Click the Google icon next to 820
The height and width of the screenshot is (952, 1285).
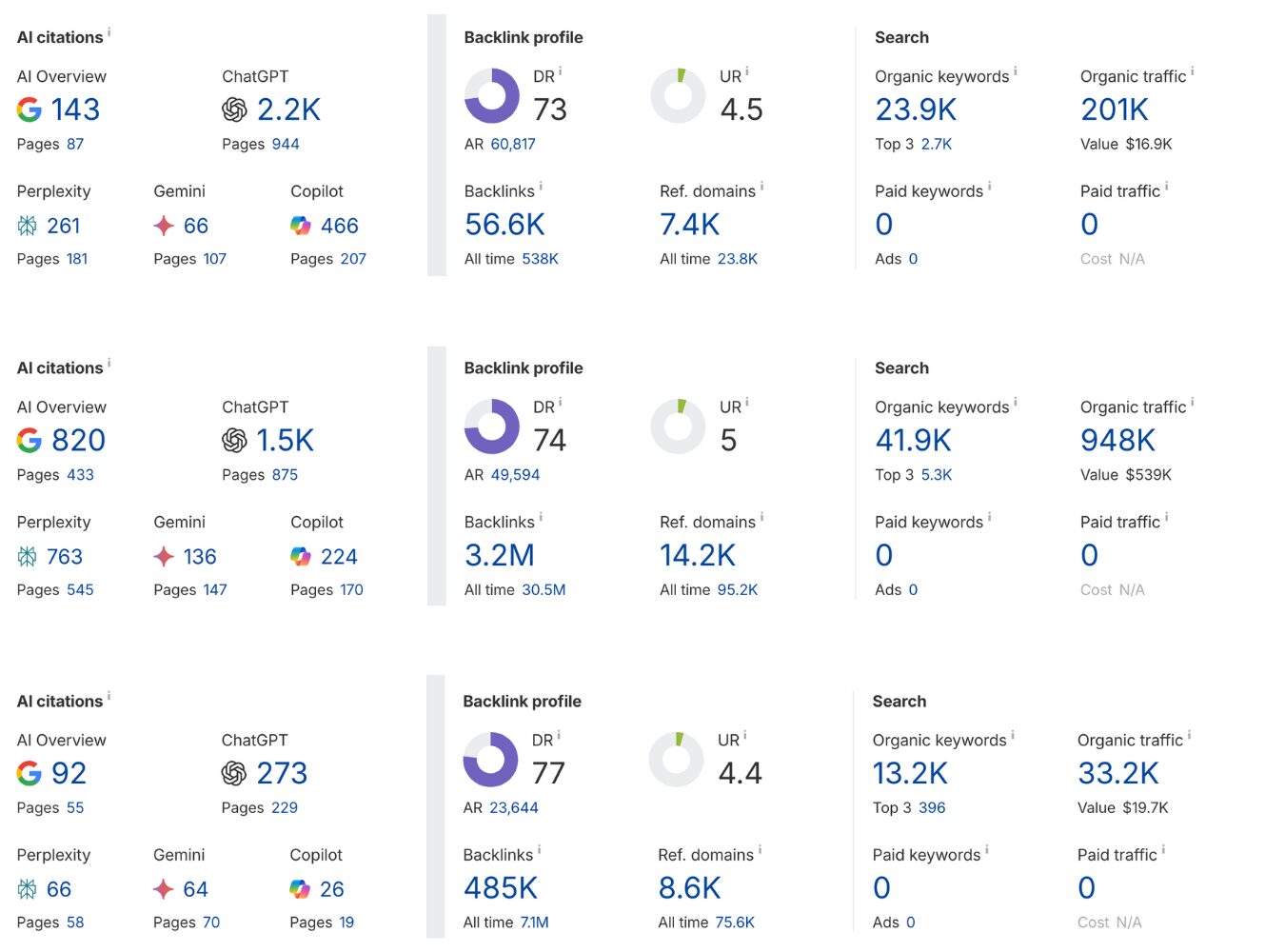(30, 440)
